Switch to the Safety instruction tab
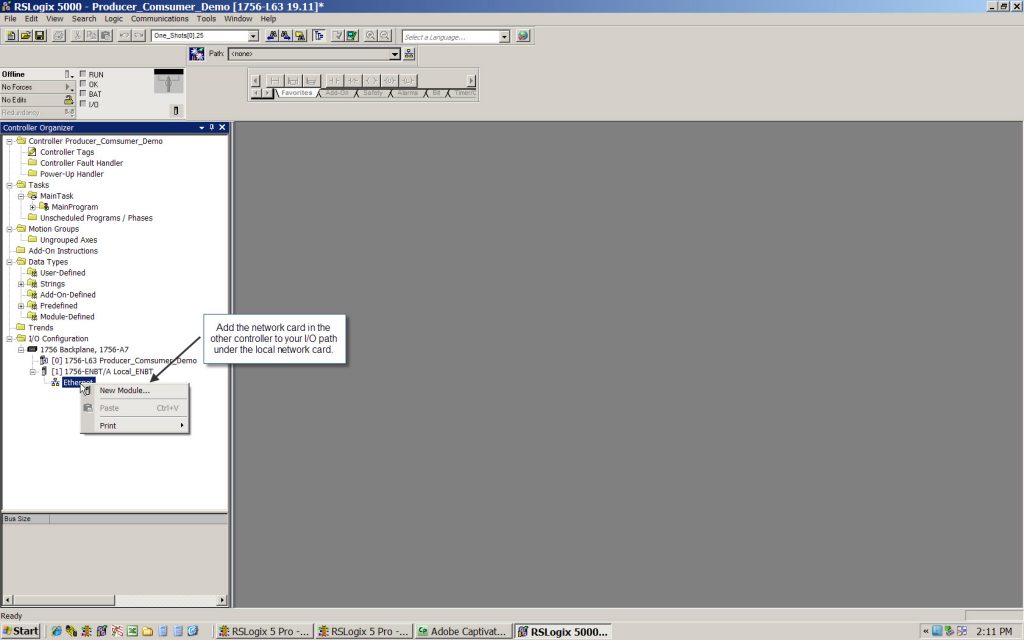1024x640 pixels. [373, 93]
